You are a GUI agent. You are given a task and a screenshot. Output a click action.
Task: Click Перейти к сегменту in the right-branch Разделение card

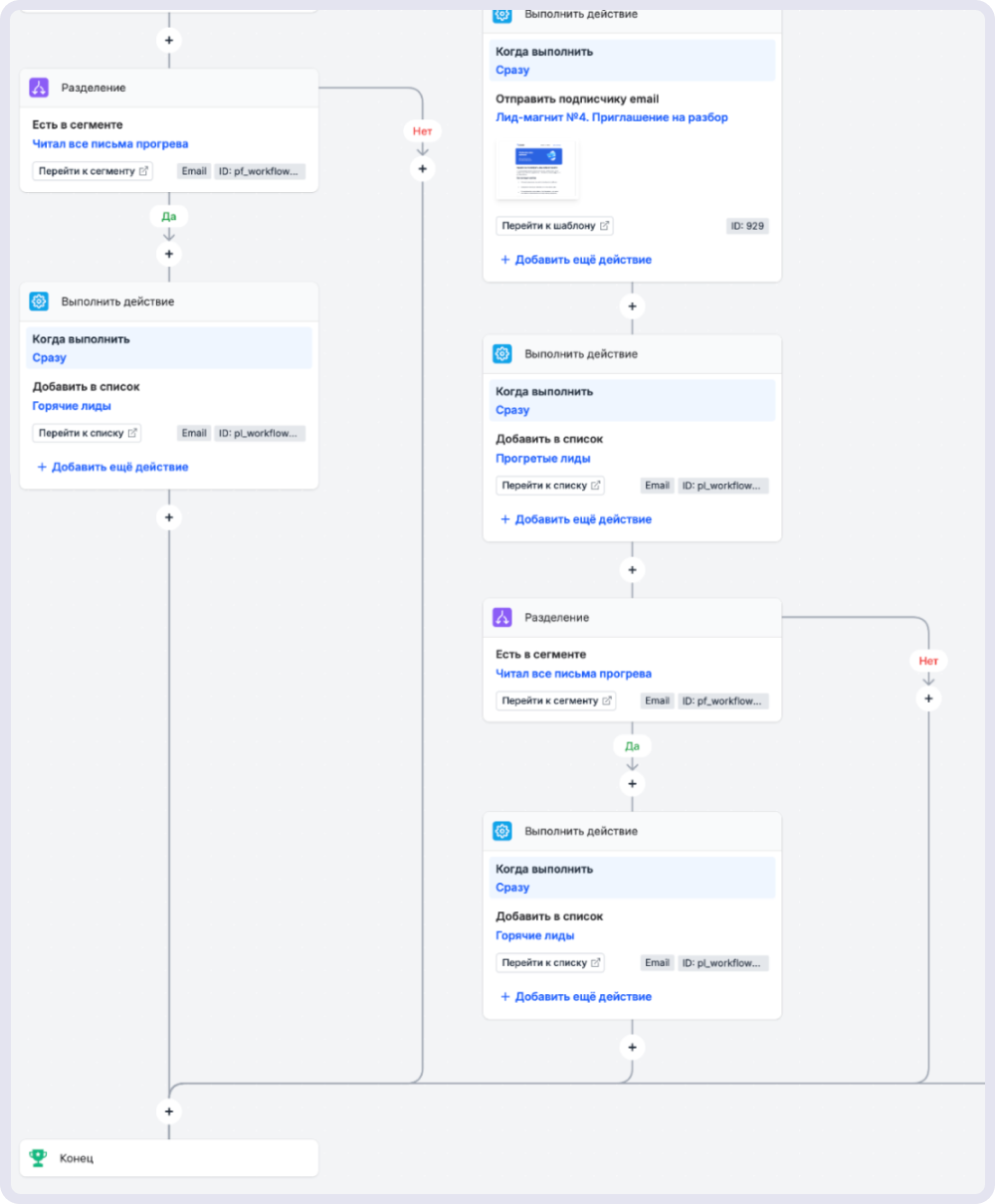[556, 701]
